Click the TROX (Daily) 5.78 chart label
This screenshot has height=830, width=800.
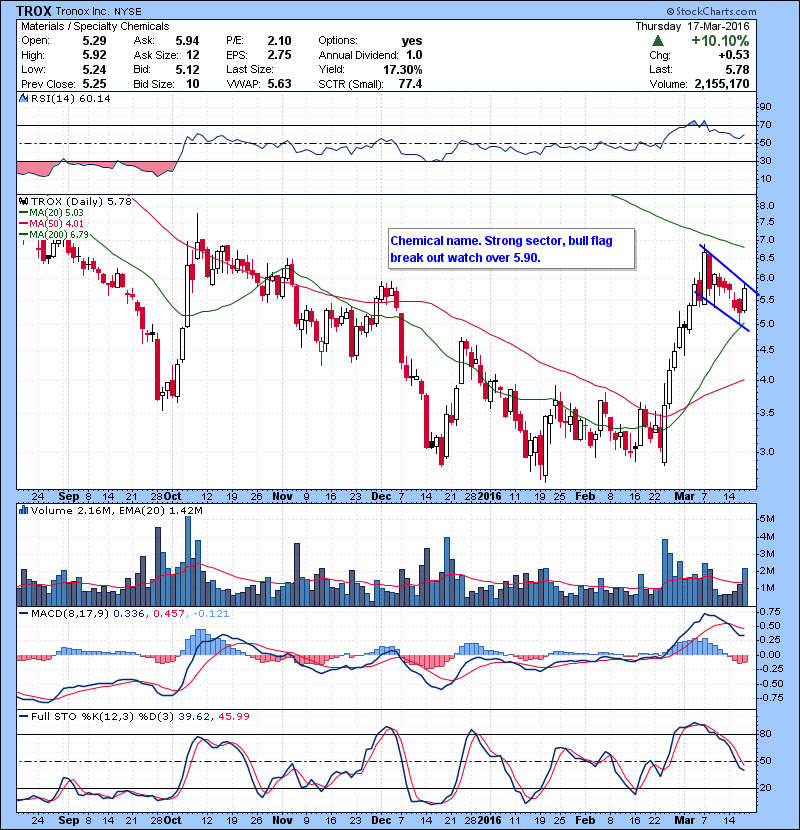tap(81, 201)
